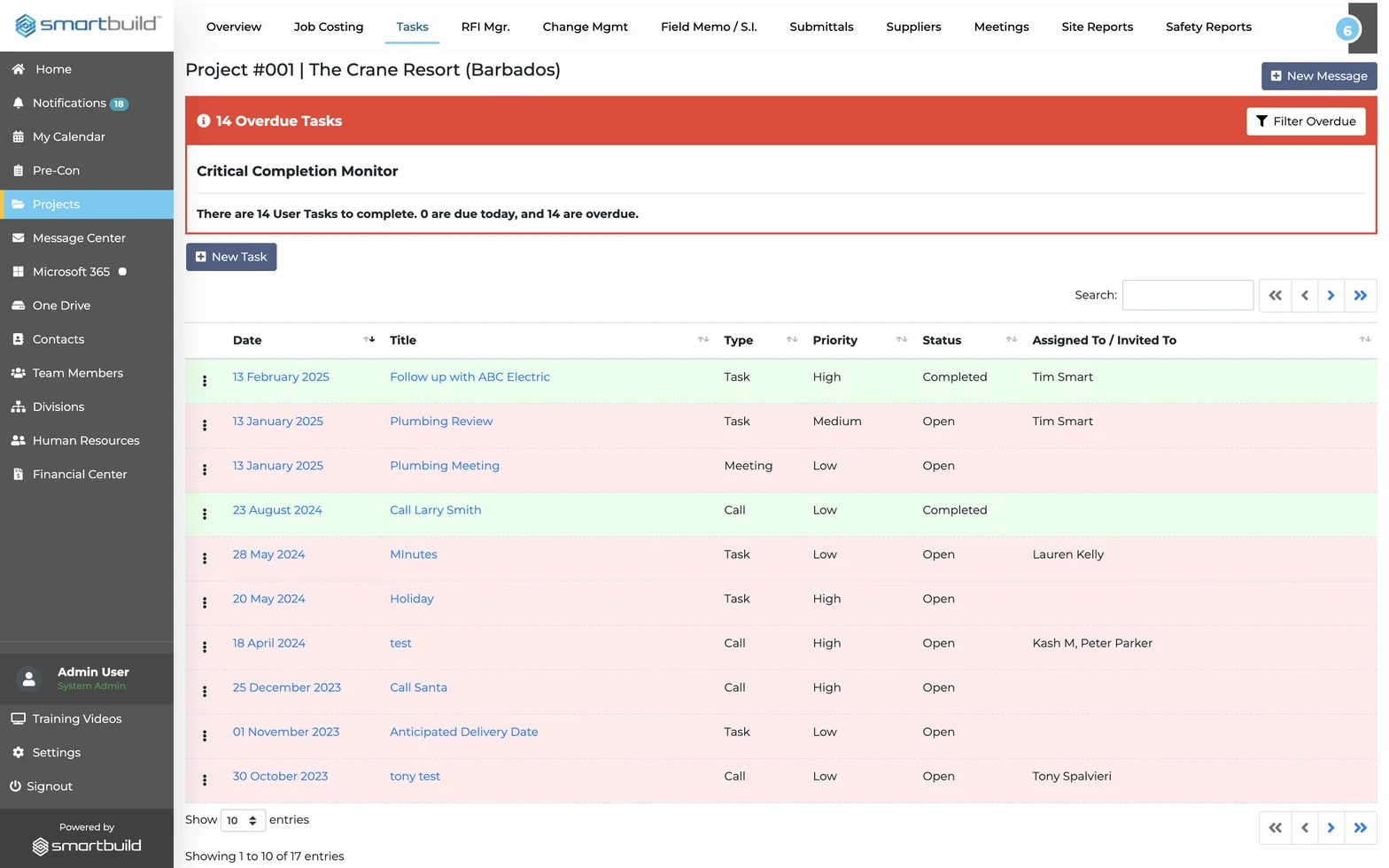This screenshot has height=868, width=1389.
Task: Open the Safety Reports tab
Action: [1208, 27]
